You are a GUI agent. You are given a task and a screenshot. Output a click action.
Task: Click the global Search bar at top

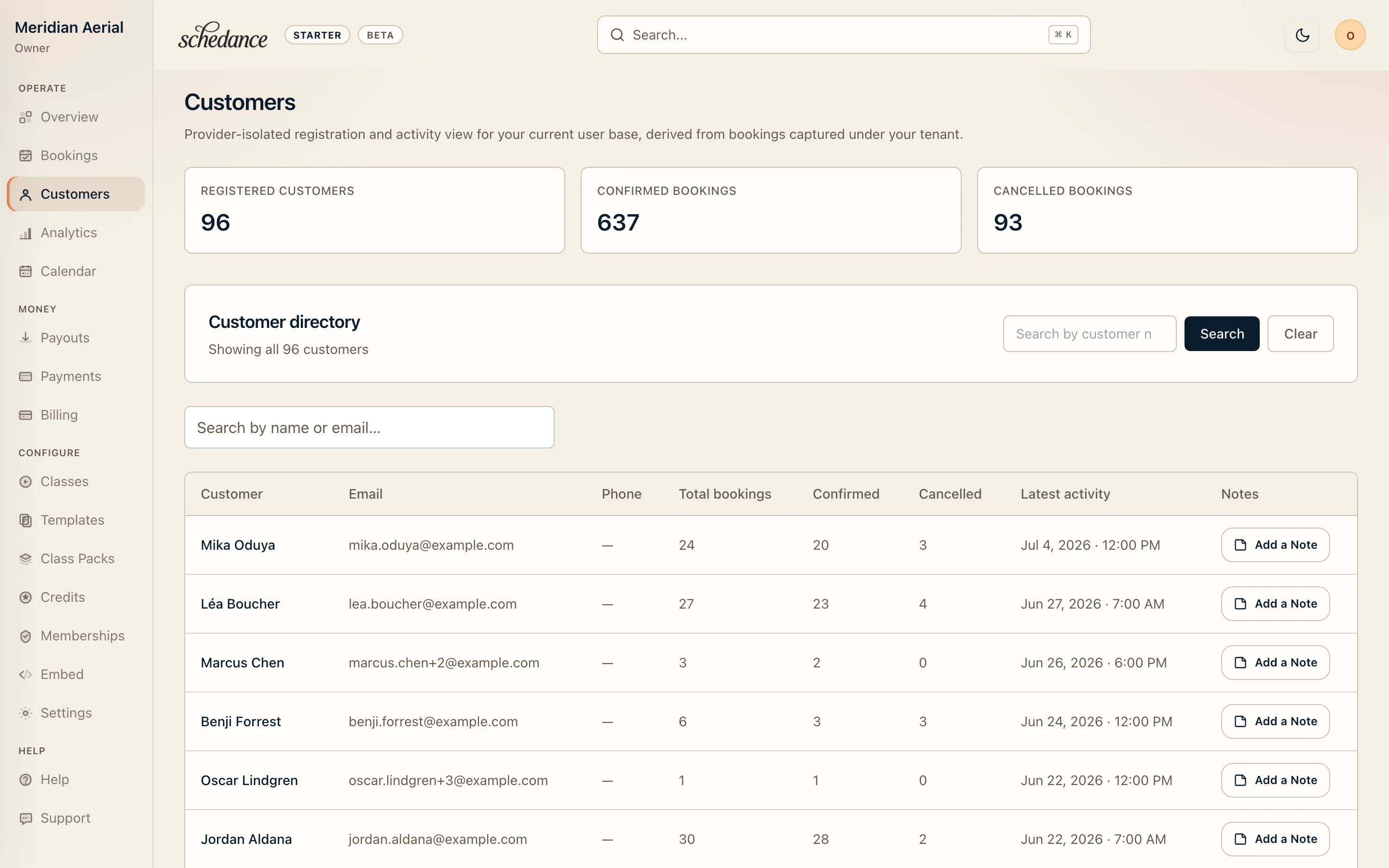click(x=843, y=35)
